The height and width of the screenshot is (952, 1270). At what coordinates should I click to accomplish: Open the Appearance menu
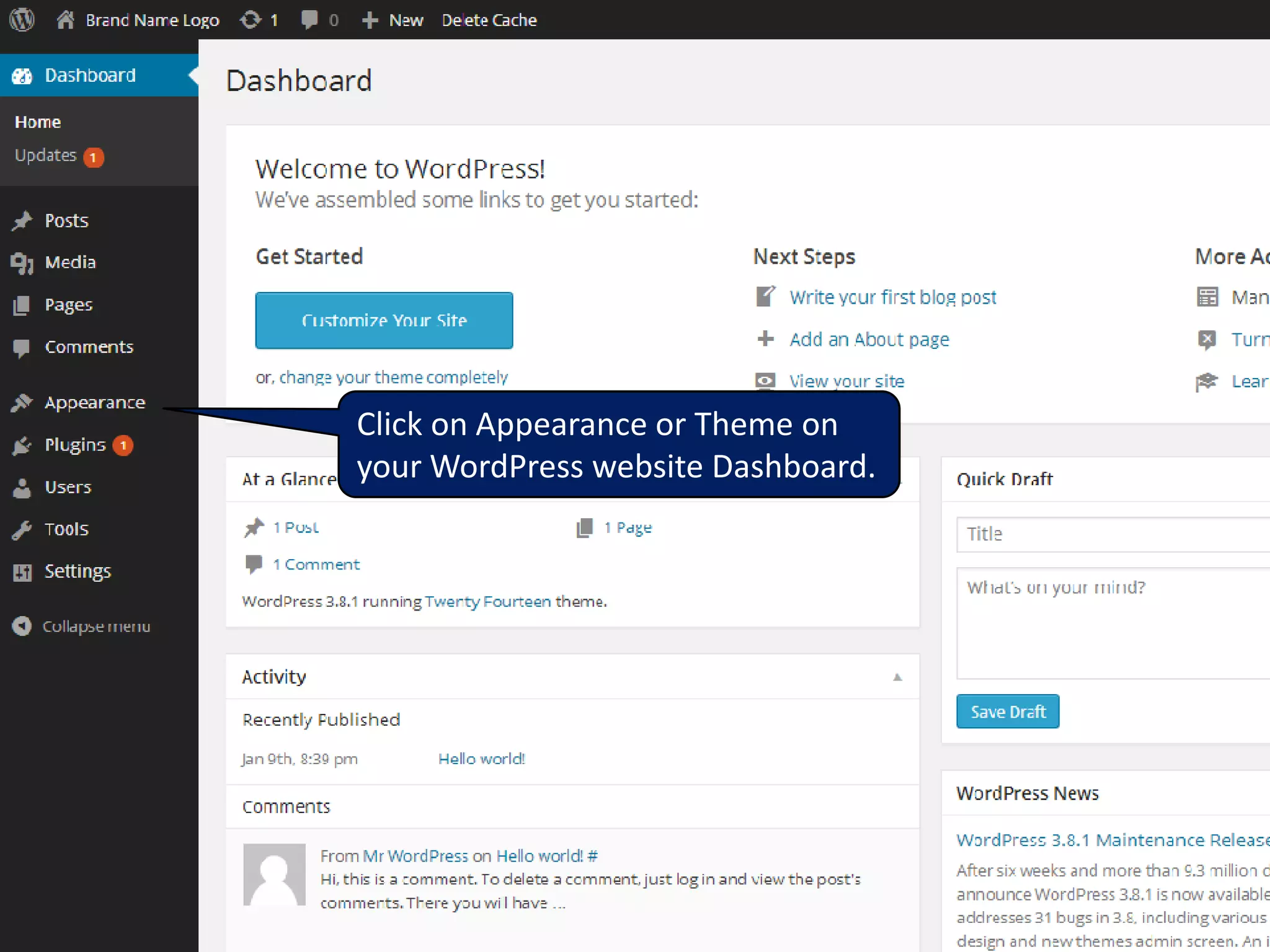tap(95, 403)
